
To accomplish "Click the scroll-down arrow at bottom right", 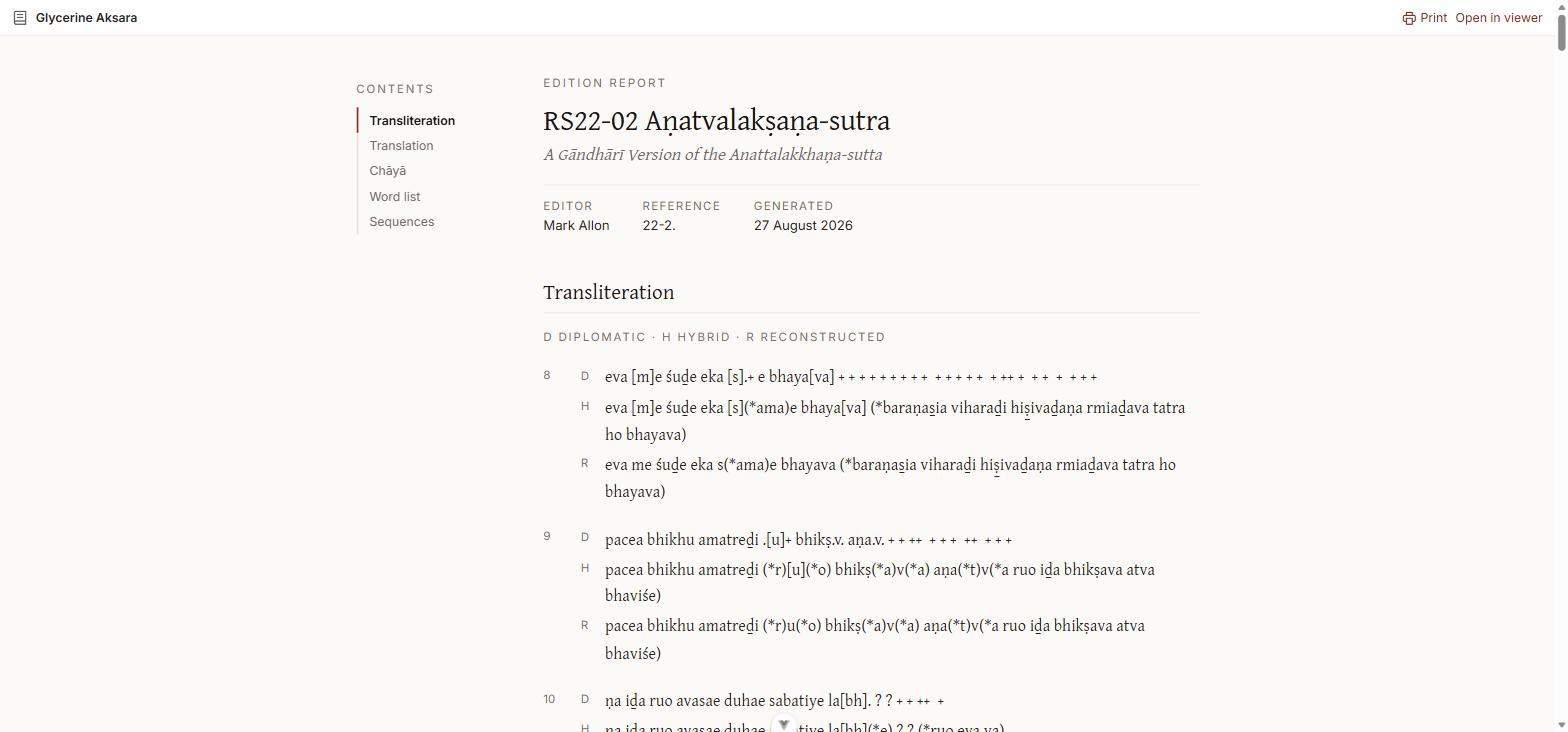I will coord(1561,725).
